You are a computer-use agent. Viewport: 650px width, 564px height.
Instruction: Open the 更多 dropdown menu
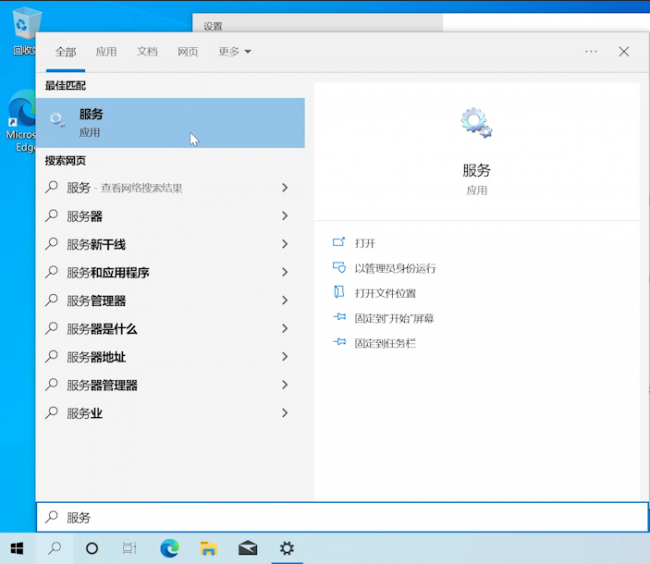coord(235,52)
